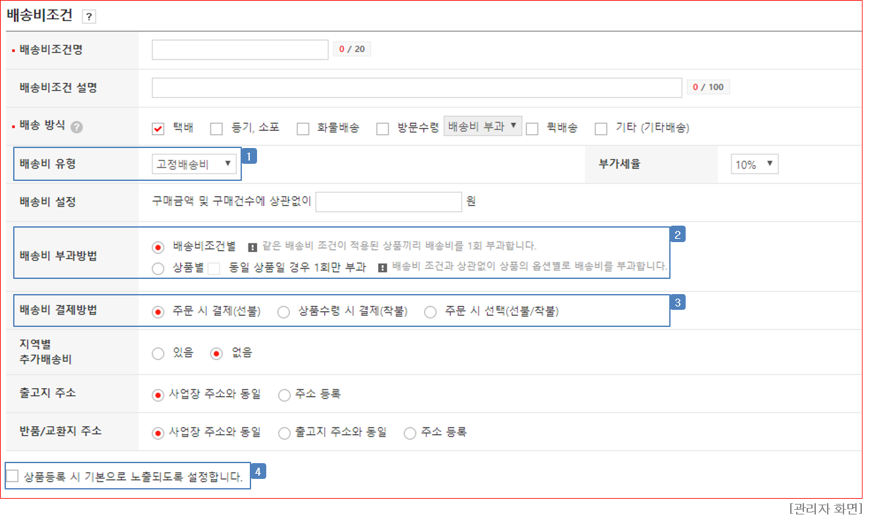Click the 배송비조건명 row label
Screen dimensions: 875x523
pyautogui.click(x=51, y=50)
